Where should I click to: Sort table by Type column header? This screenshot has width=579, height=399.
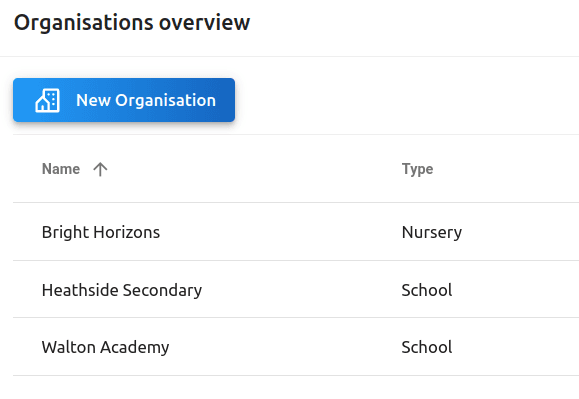coord(417,169)
